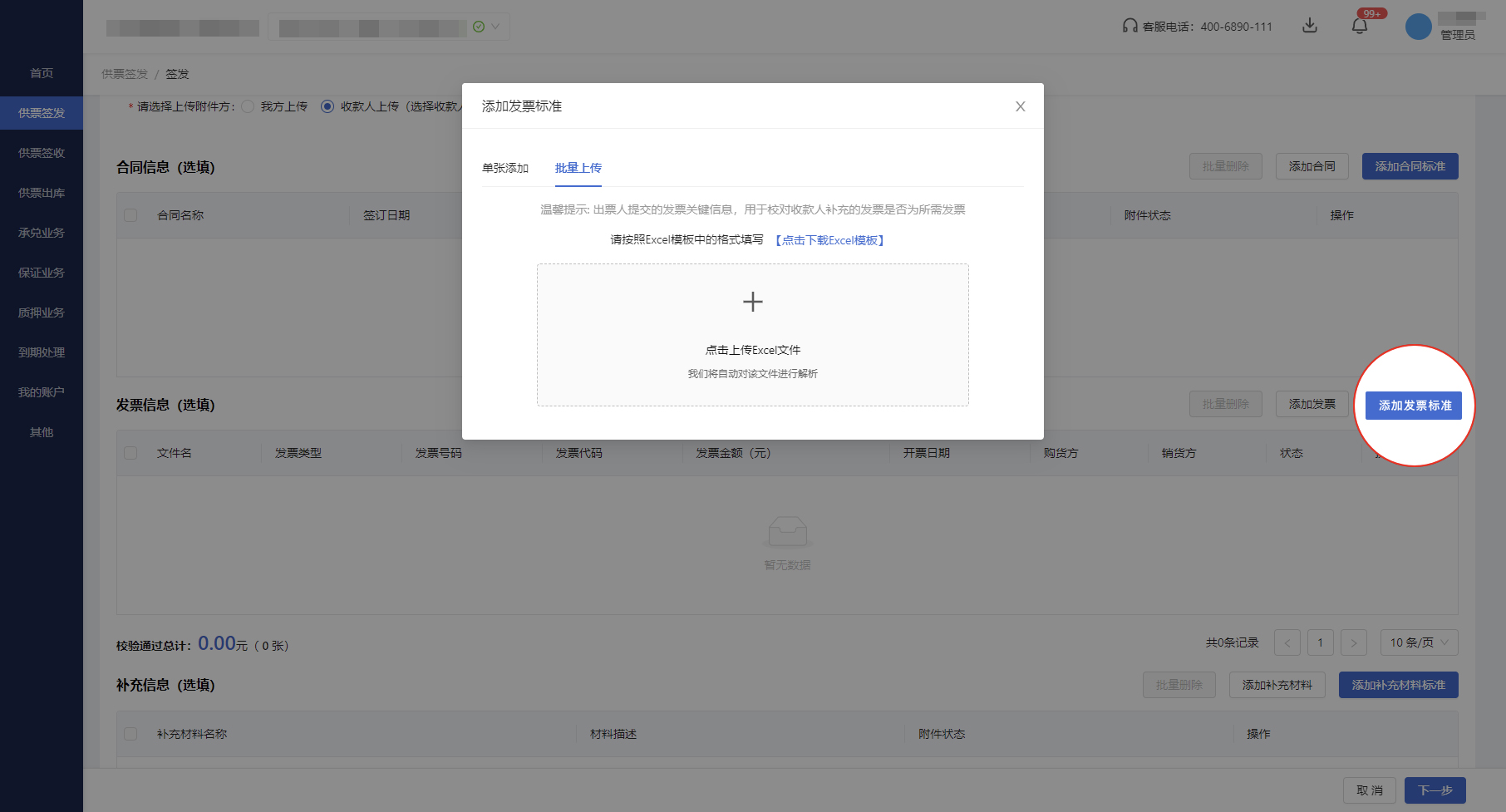Viewport: 1506px width, 812px height.
Task: Switch to the 单张添加 tab
Action: pos(506,167)
